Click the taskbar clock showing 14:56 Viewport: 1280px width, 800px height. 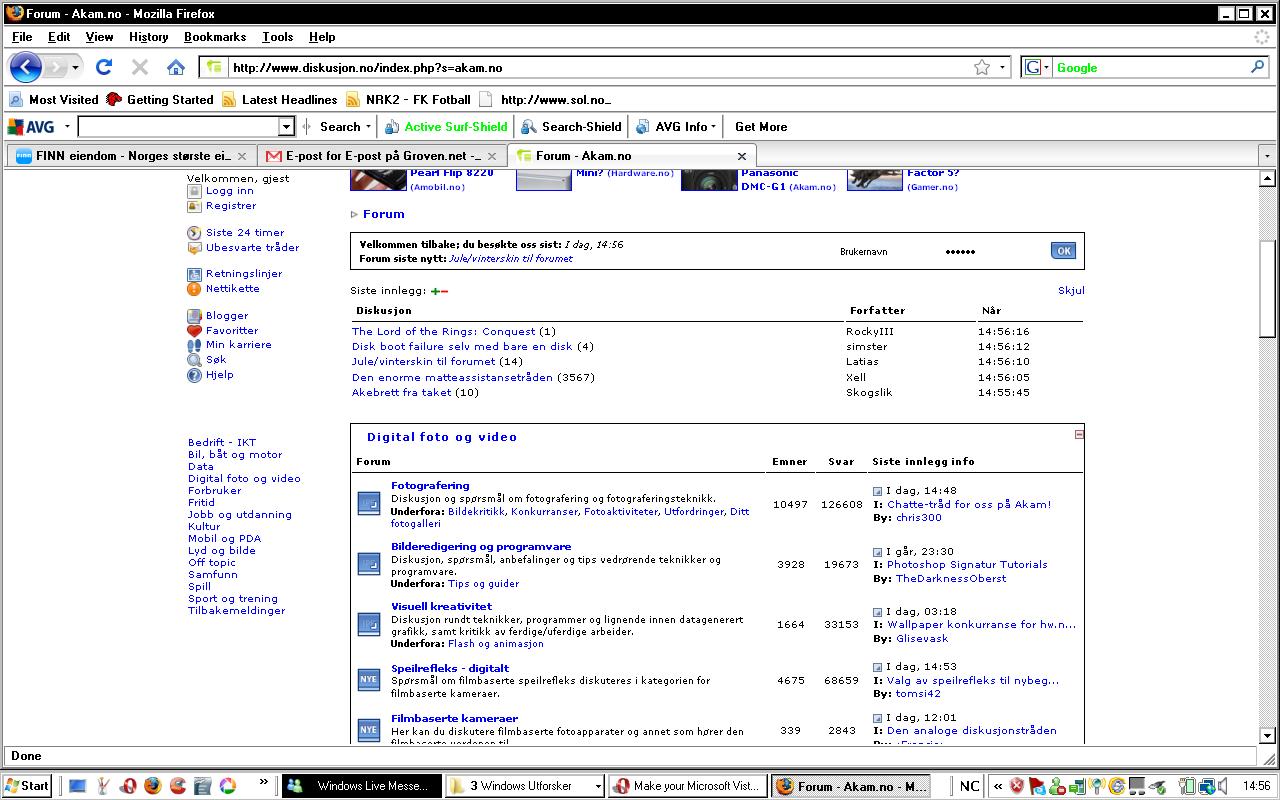click(1257, 786)
